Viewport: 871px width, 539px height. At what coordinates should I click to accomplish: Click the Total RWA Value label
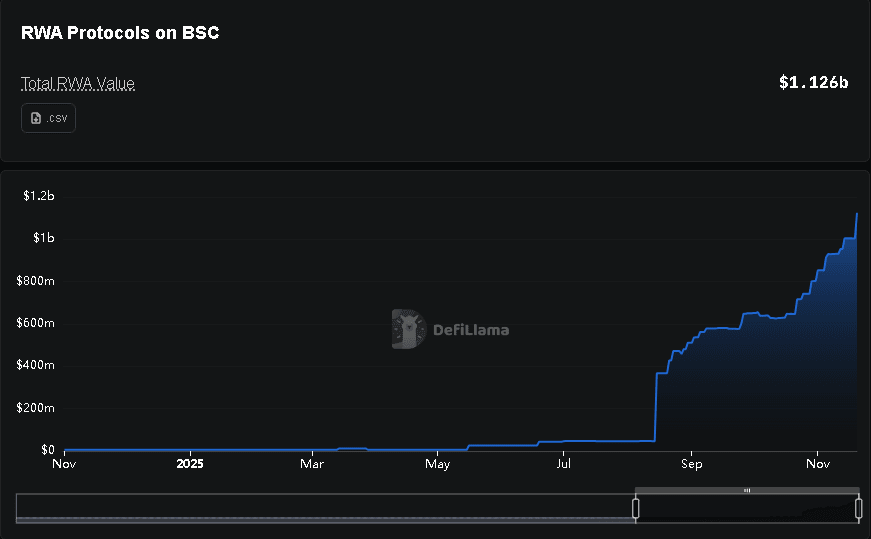click(x=78, y=84)
